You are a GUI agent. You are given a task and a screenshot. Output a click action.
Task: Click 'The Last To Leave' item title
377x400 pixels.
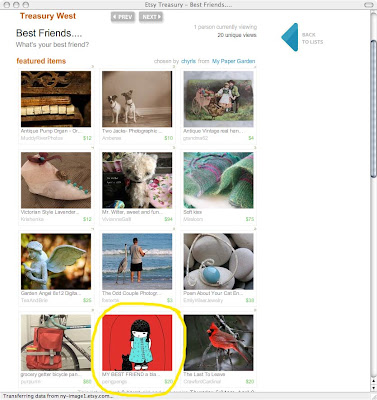(x=204, y=374)
